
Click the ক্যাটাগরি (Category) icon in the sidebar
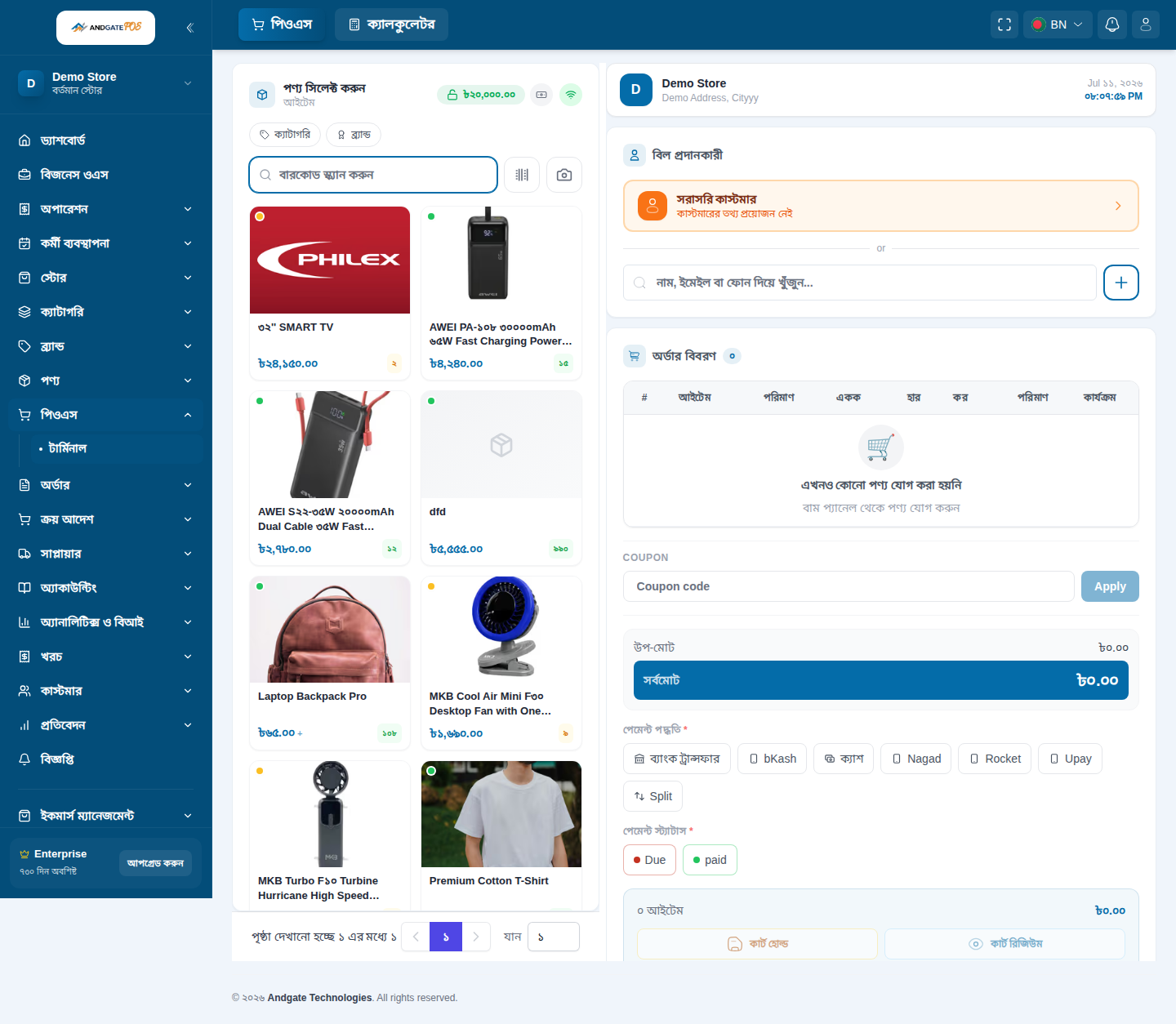24,312
